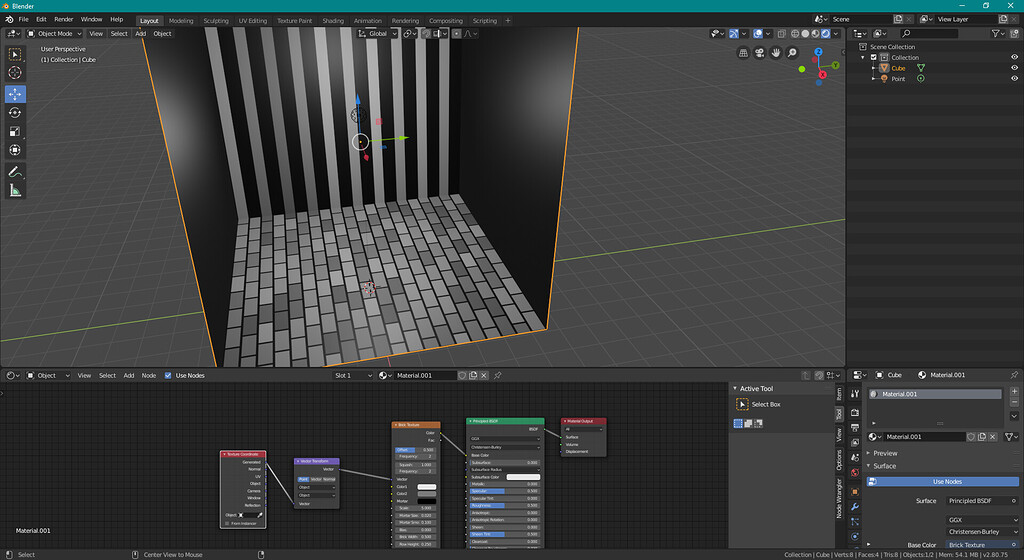Open the Global transform orientation dropdown

pyautogui.click(x=377, y=33)
